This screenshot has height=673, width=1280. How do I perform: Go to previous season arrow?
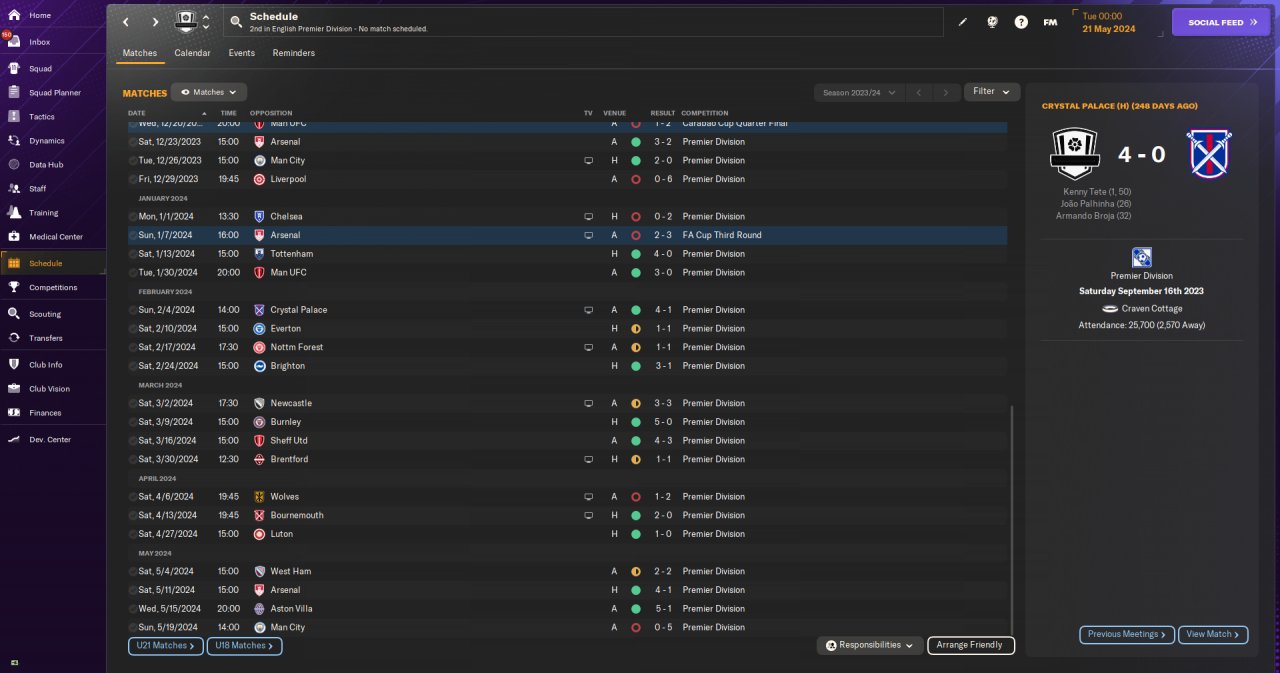tap(919, 92)
